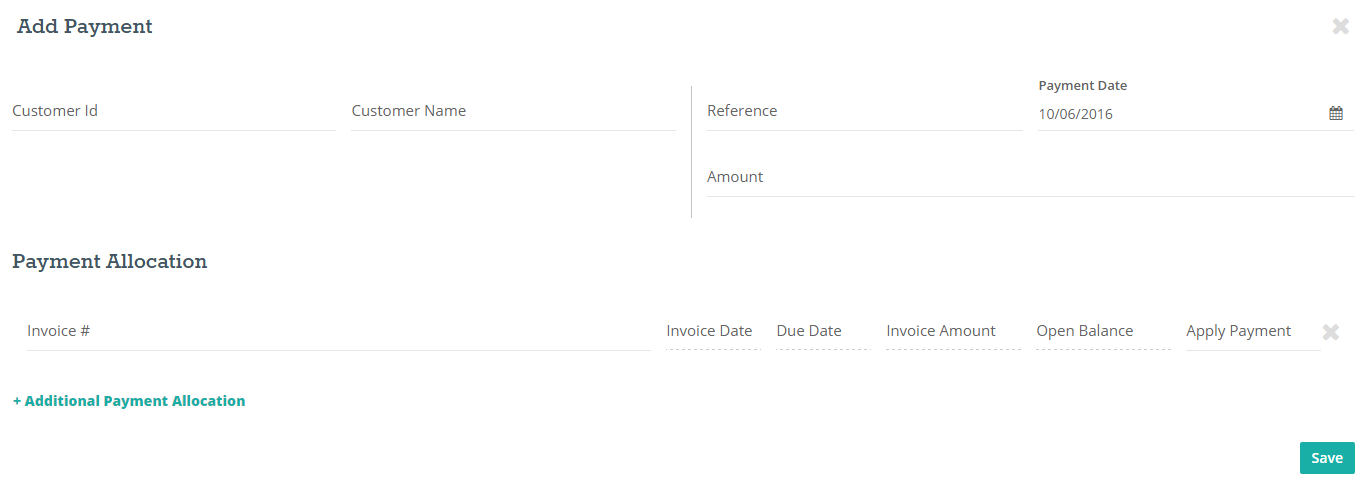This screenshot has height=483, width=1366.
Task: Click the vertical divider beside Reference
Action: 691,152
